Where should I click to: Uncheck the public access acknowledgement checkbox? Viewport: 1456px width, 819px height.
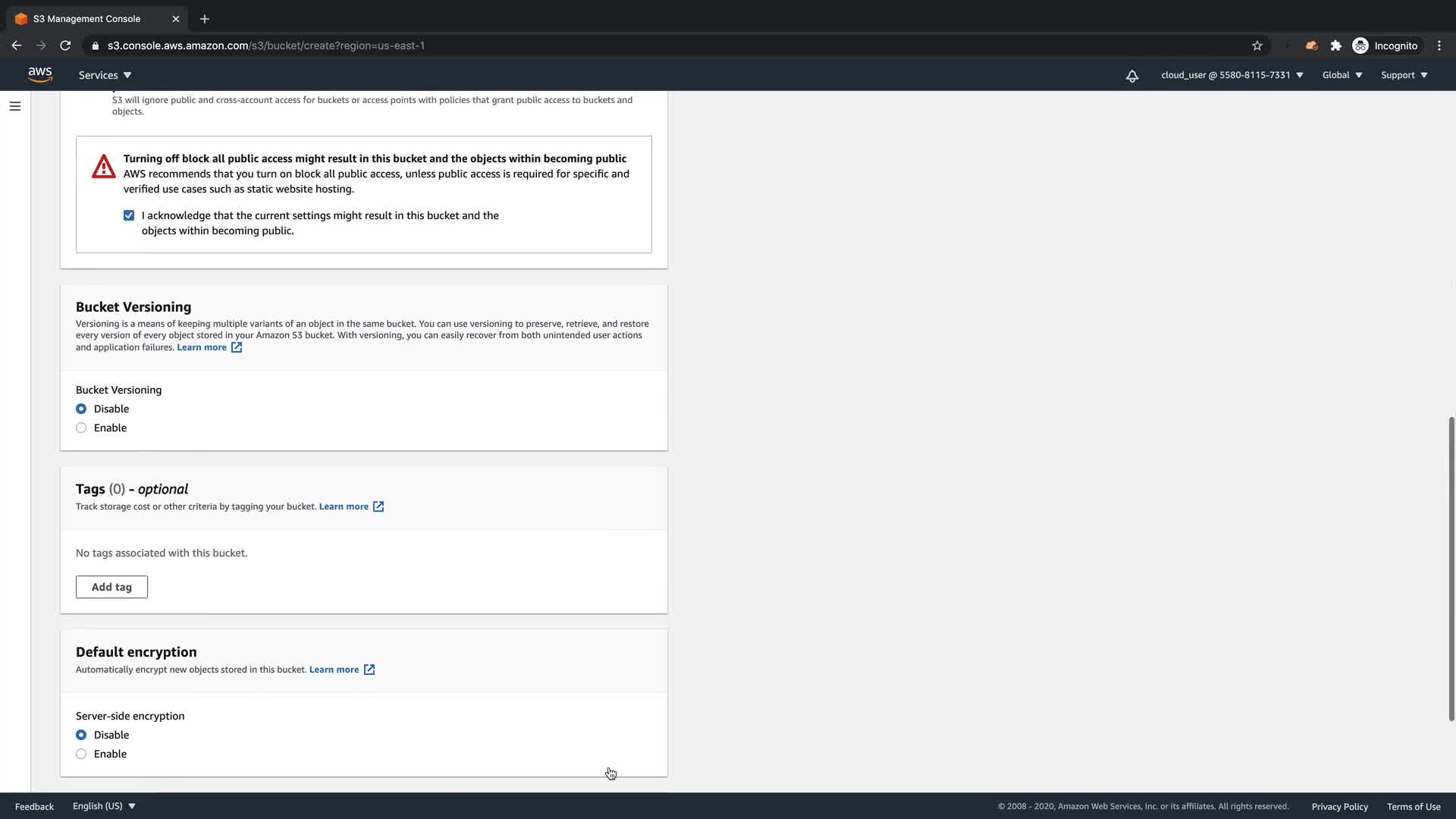coord(129,215)
